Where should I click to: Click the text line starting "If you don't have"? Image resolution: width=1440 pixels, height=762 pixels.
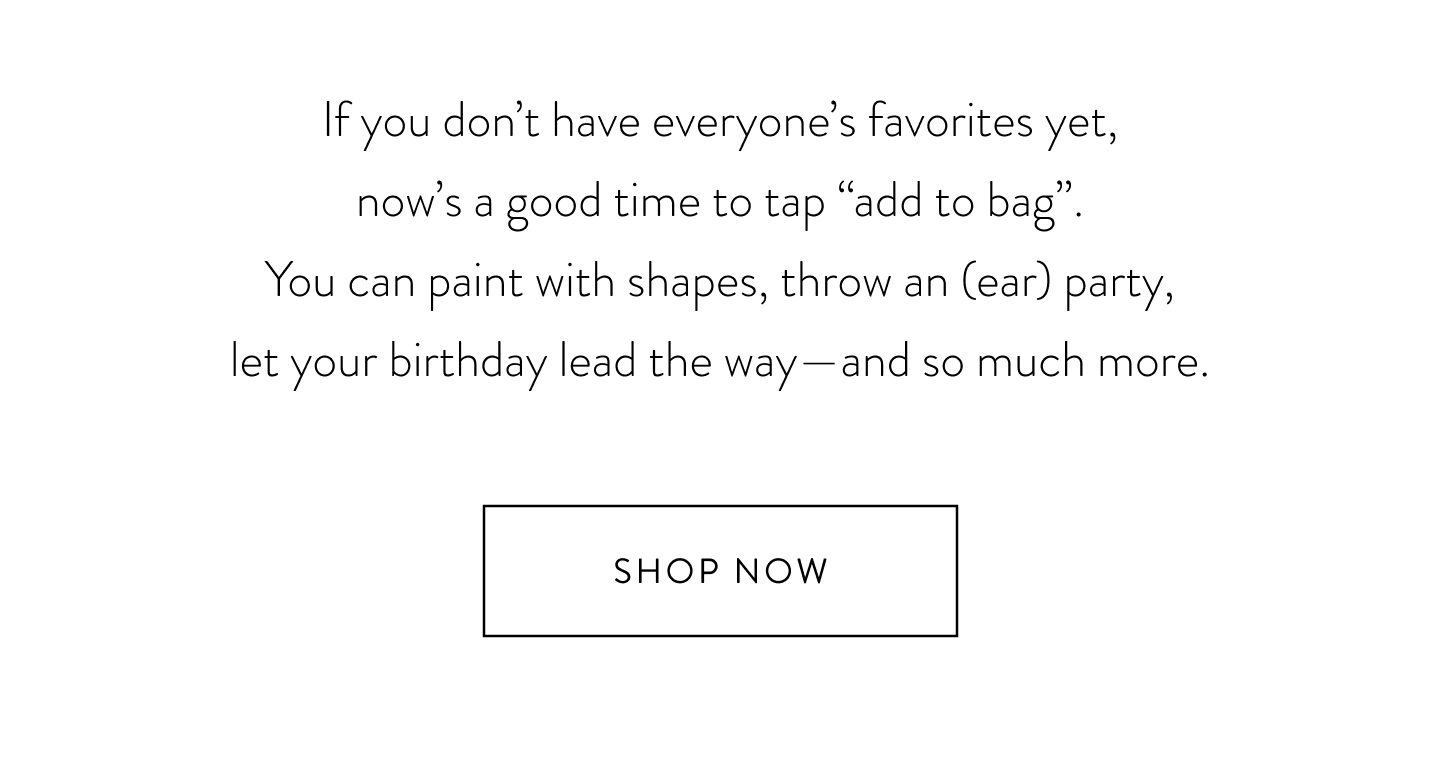pos(720,124)
